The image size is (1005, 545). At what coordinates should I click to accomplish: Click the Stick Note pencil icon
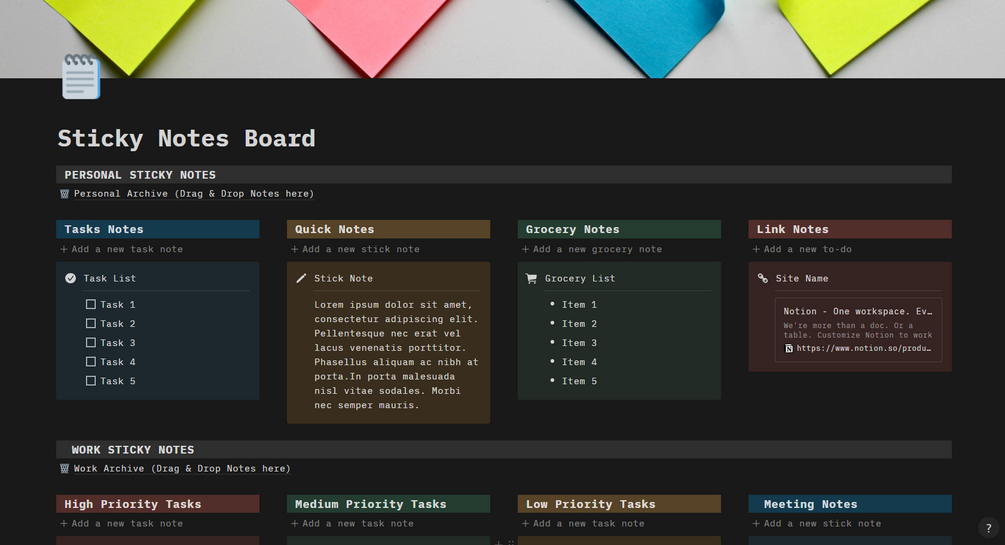tap(301, 278)
